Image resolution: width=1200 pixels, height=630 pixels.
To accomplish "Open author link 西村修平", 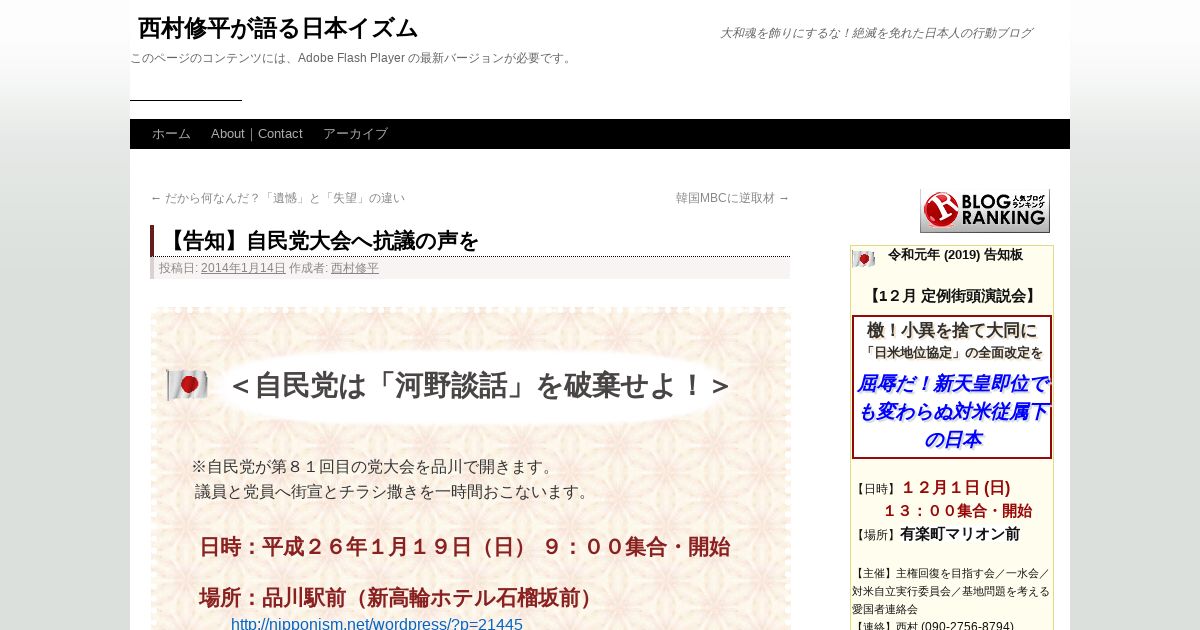I will click(x=355, y=268).
